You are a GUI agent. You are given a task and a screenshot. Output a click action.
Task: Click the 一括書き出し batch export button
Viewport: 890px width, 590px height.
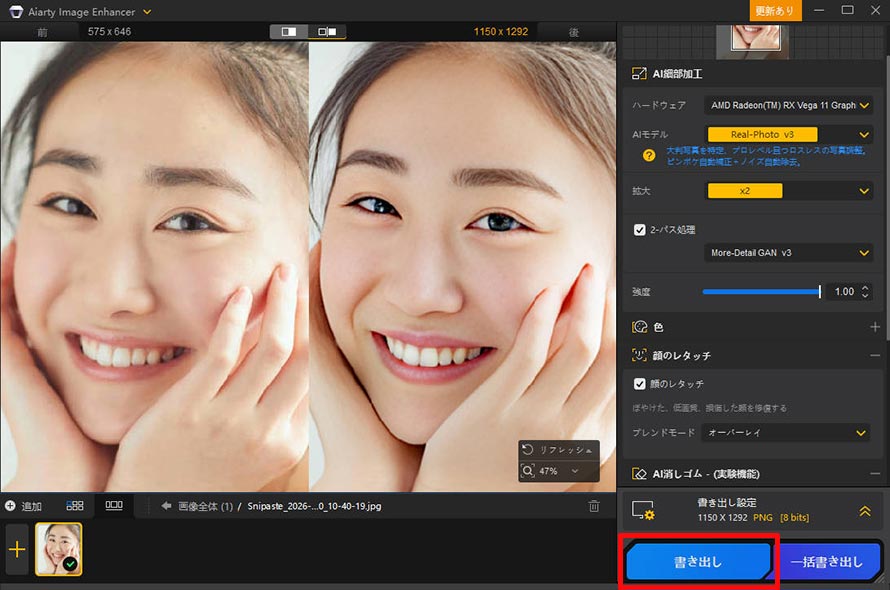[830, 562]
